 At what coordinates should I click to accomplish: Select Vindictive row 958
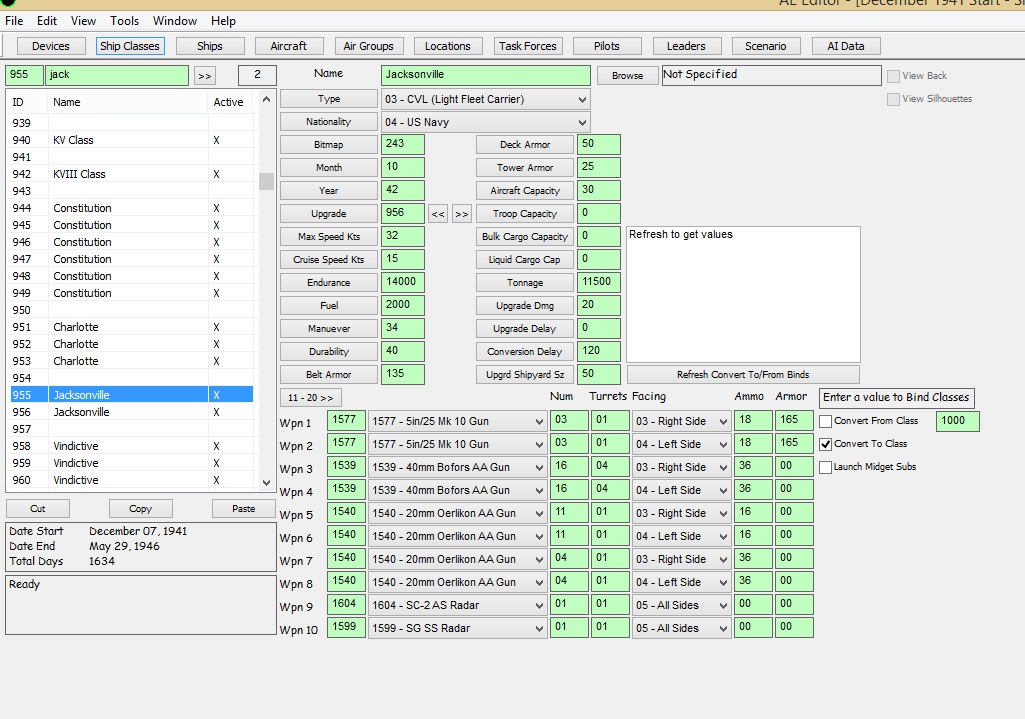(131, 446)
